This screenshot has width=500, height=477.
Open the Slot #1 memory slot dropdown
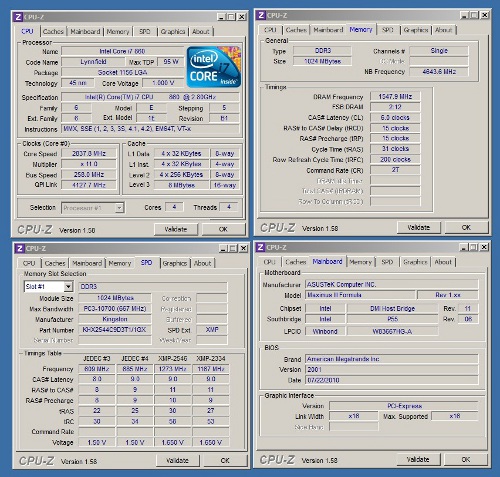click(68, 286)
